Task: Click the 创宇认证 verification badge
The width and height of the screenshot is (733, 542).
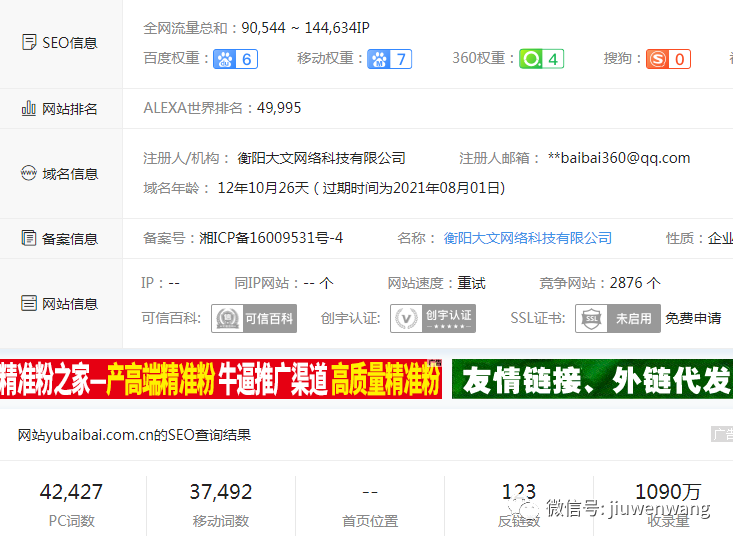Action: click(x=433, y=318)
